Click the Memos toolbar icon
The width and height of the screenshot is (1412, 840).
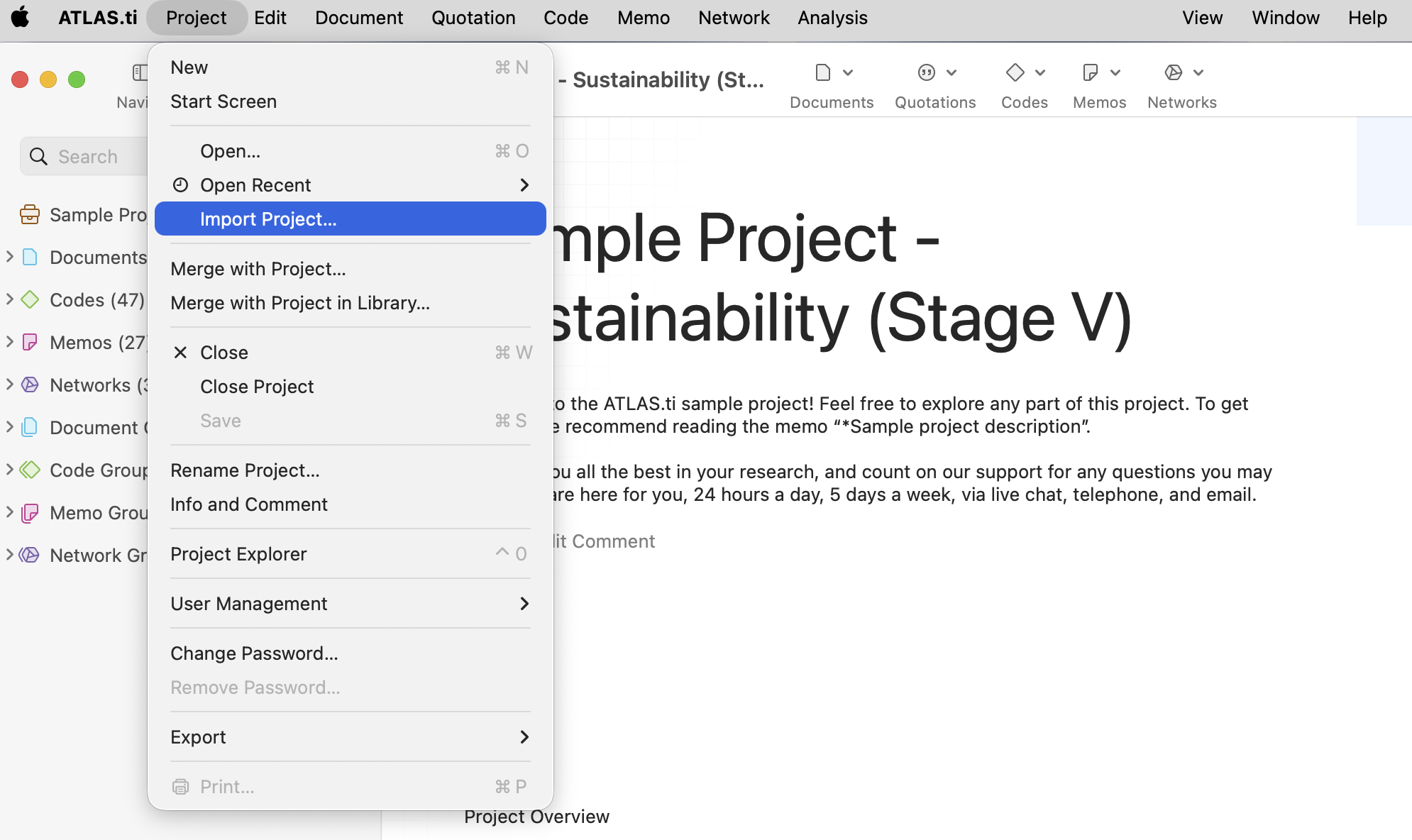coord(1091,72)
